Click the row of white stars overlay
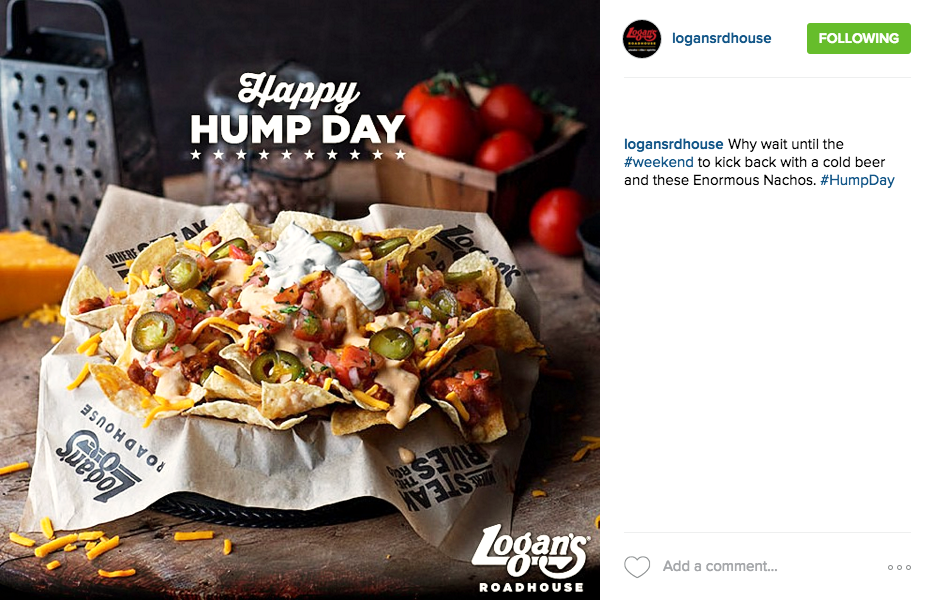The width and height of the screenshot is (935, 600). [298, 154]
